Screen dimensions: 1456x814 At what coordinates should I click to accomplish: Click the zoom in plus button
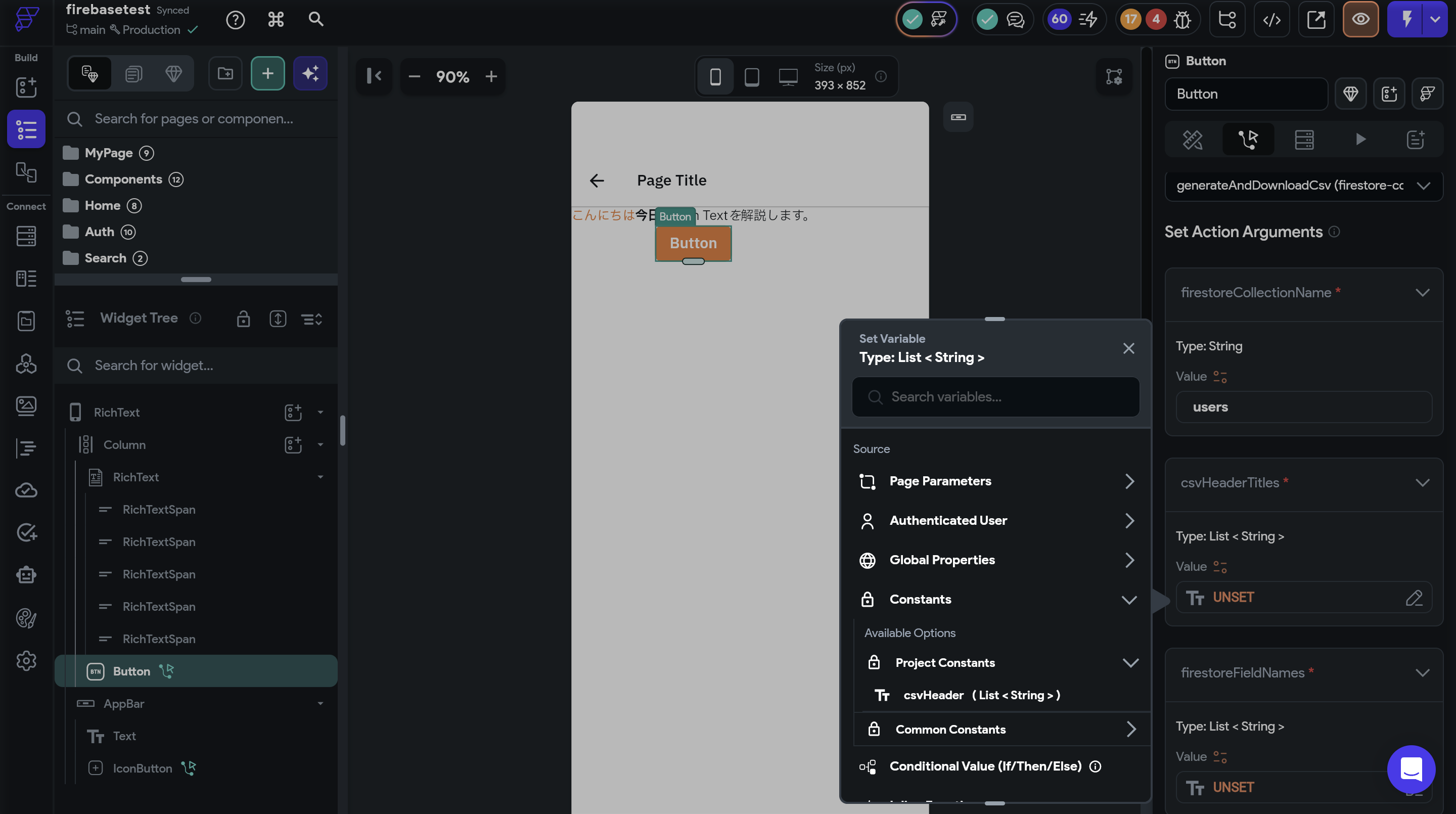pyautogui.click(x=491, y=76)
